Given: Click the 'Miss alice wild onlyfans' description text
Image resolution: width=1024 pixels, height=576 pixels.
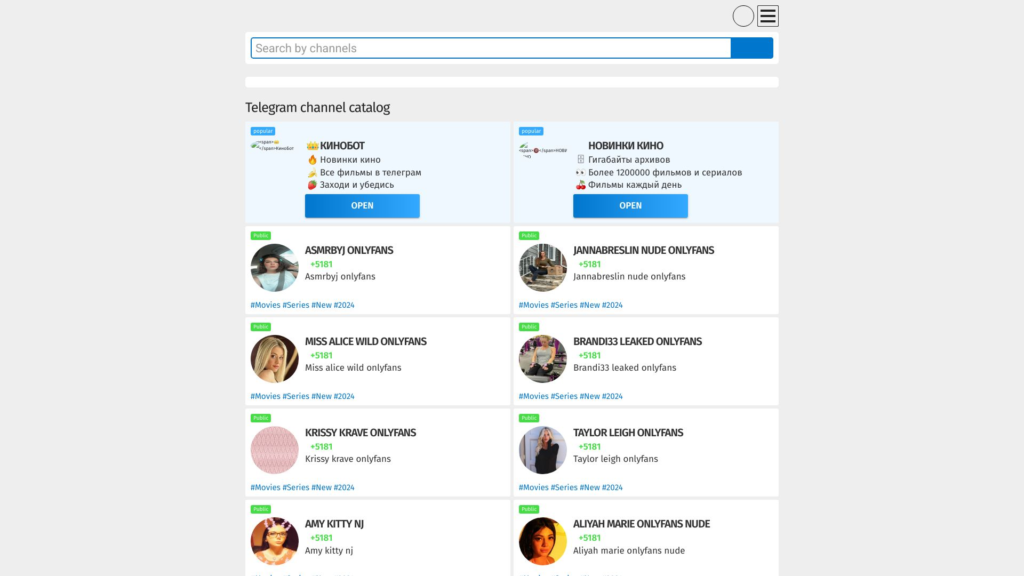Looking at the screenshot, I should pos(353,368).
